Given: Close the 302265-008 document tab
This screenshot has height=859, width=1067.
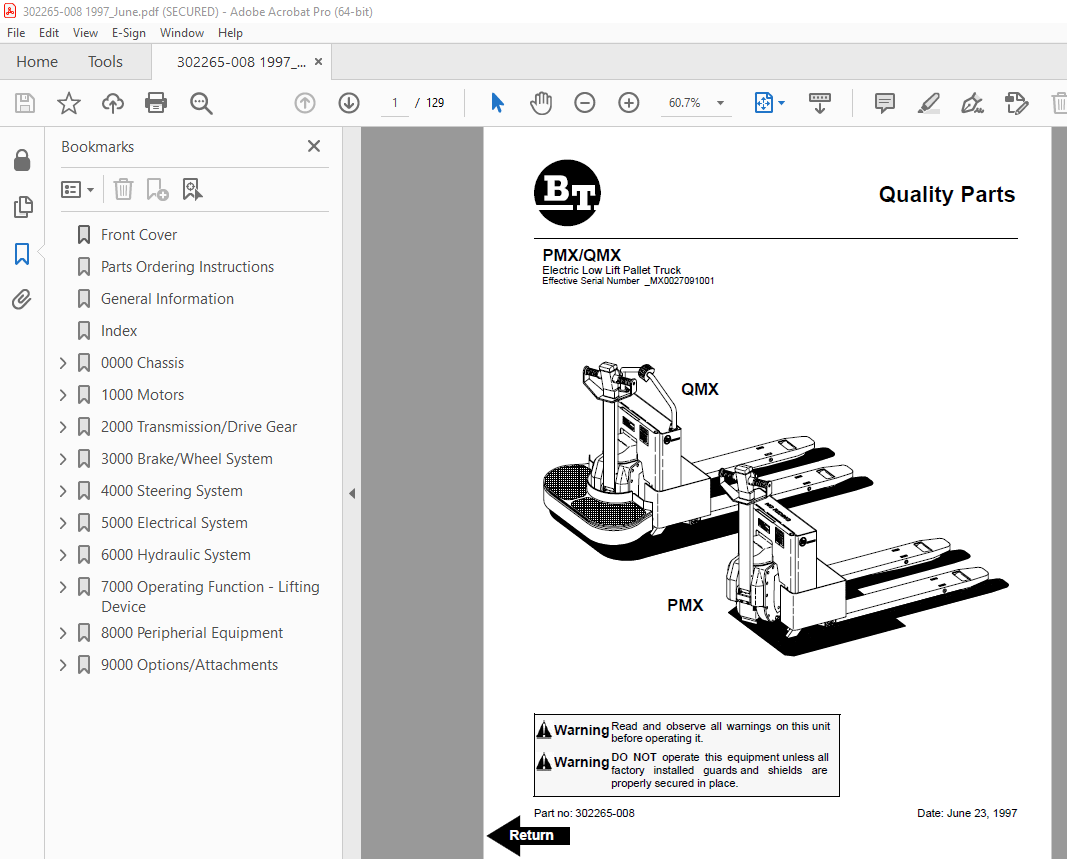Looking at the screenshot, I should [318, 62].
